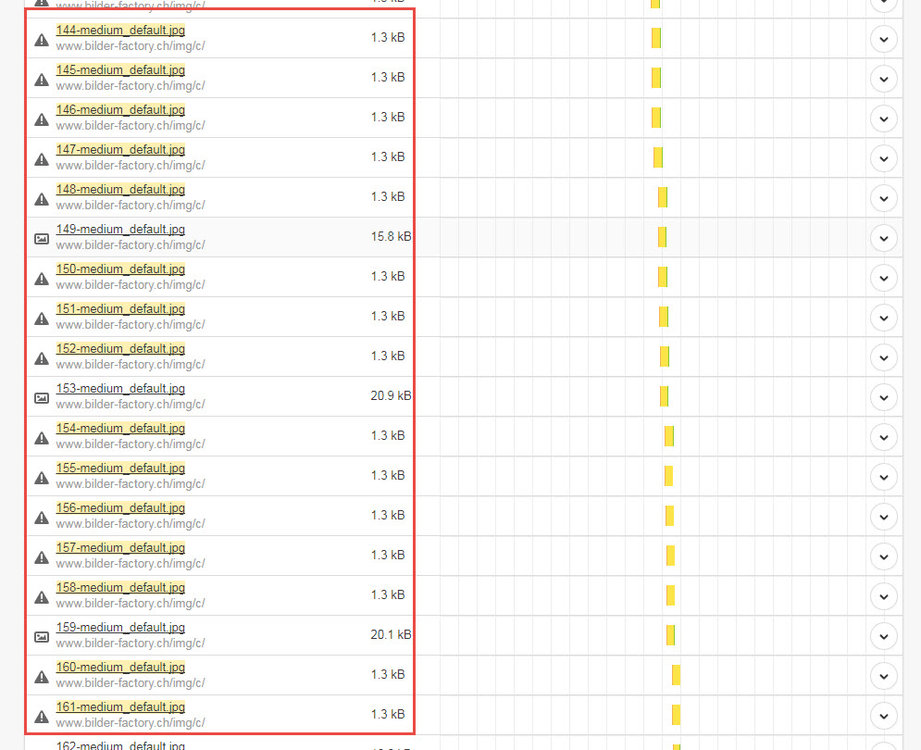Image resolution: width=921 pixels, height=750 pixels.
Task: Click timeline bar for 161-medium_default.jpg
Action: (676, 715)
